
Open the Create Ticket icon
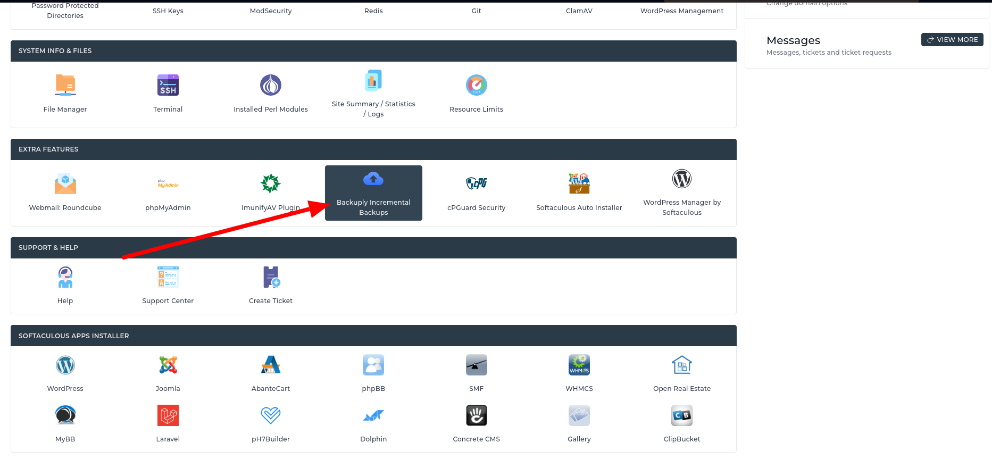point(271,277)
